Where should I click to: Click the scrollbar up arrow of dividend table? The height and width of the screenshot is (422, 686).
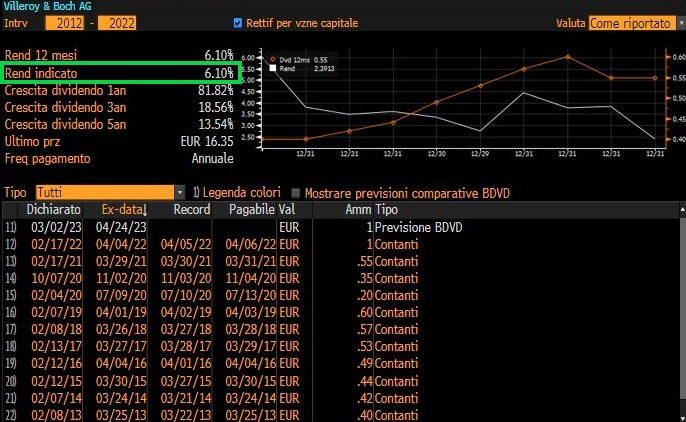coord(682,210)
